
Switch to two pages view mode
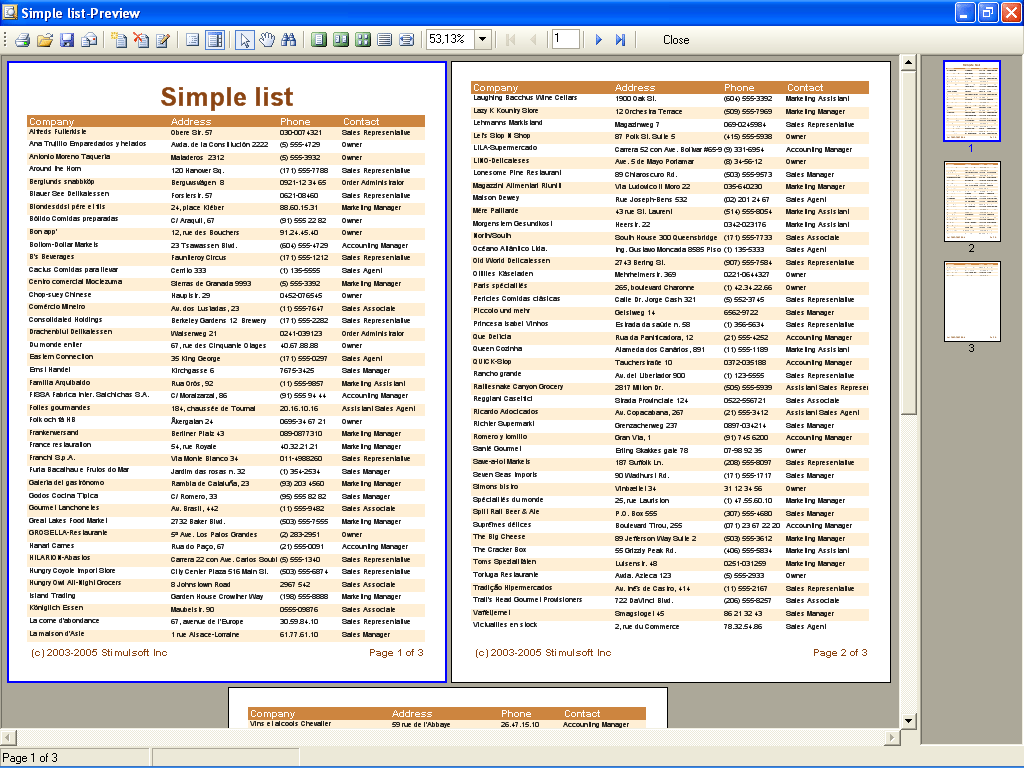(x=341, y=40)
